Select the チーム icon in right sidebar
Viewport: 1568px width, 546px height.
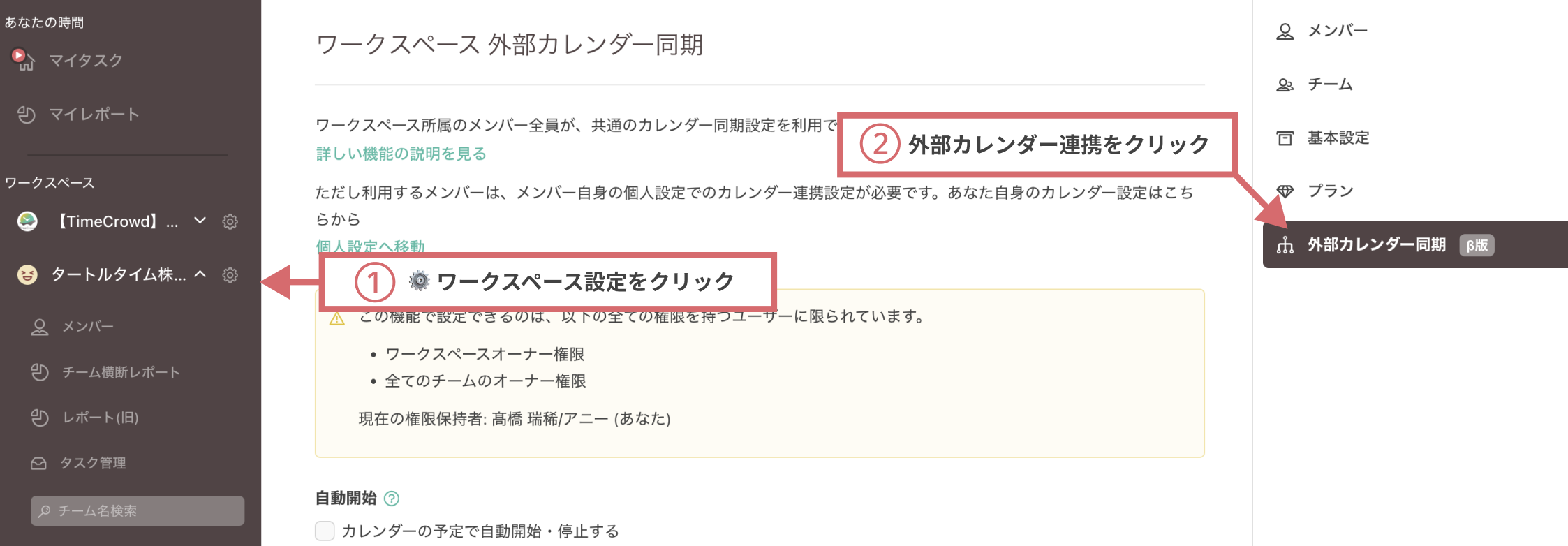[x=1285, y=84]
